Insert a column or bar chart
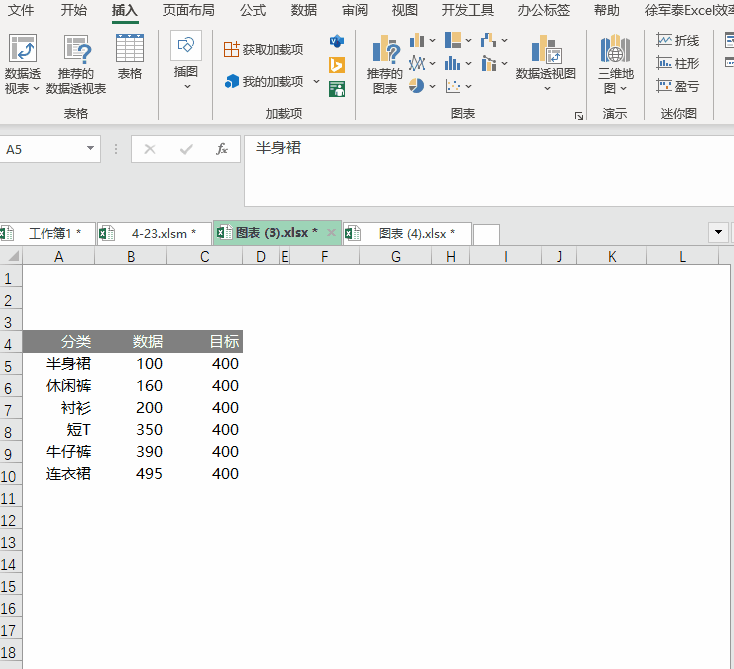The image size is (734, 669). click(x=417, y=41)
